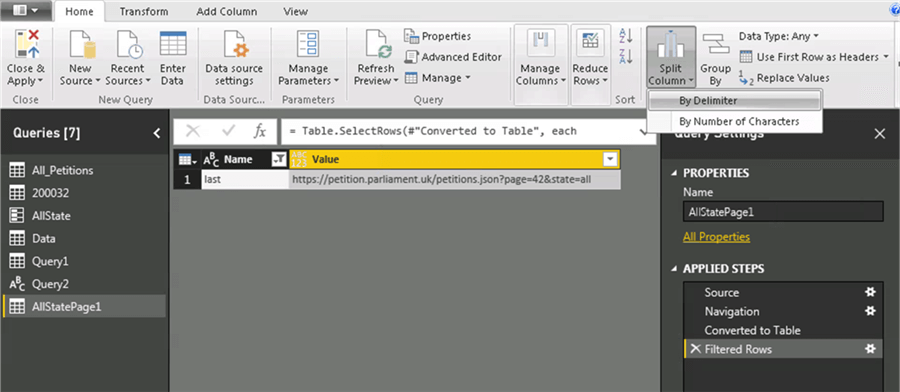The width and height of the screenshot is (900, 392).
Task: Collapse the APPLIED STEPS section
Action: [673, 269]
